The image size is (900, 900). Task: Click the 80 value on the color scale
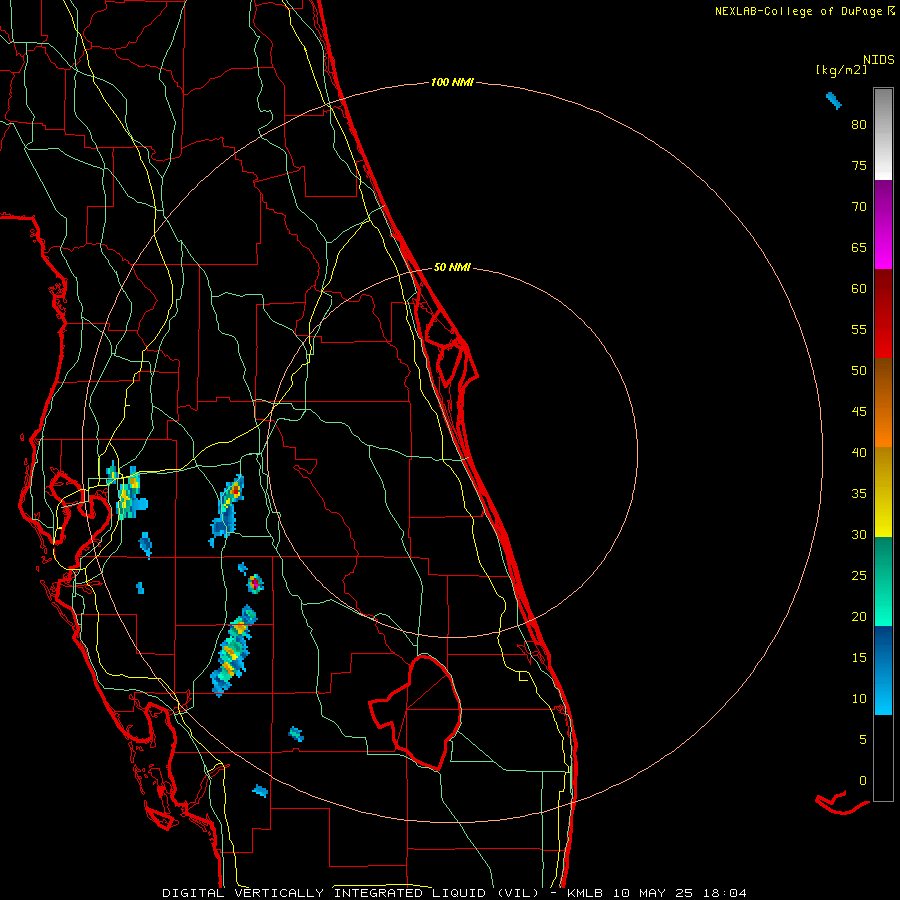click(859, 125)
